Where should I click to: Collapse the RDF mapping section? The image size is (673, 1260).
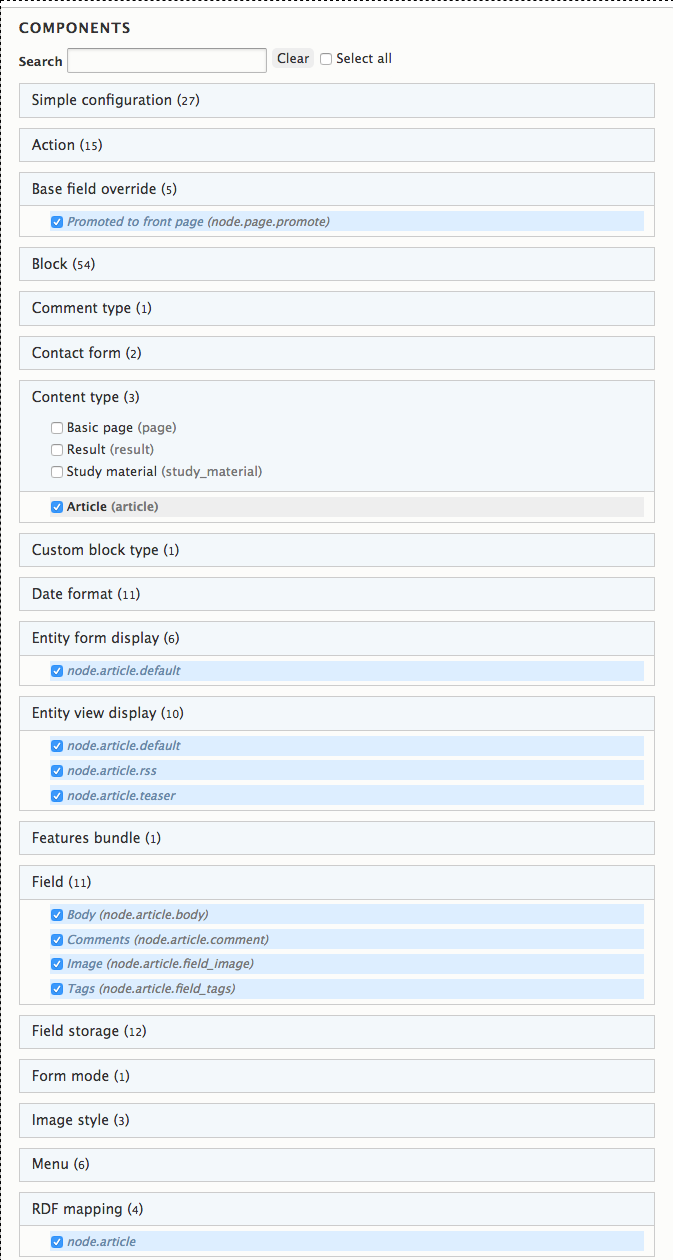click(x=337, y=1209)
